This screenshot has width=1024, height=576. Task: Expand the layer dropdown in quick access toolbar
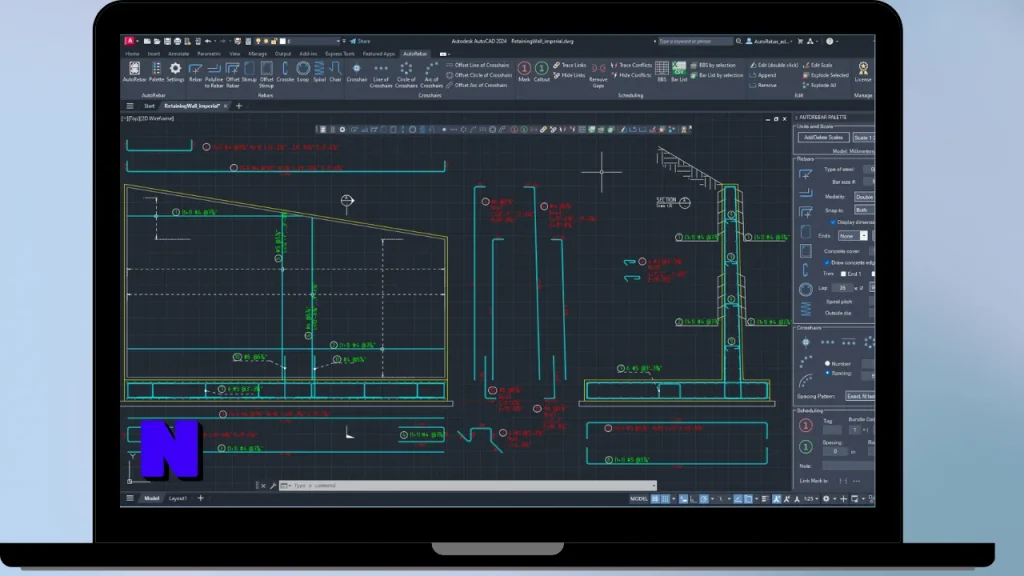(338, 41)
